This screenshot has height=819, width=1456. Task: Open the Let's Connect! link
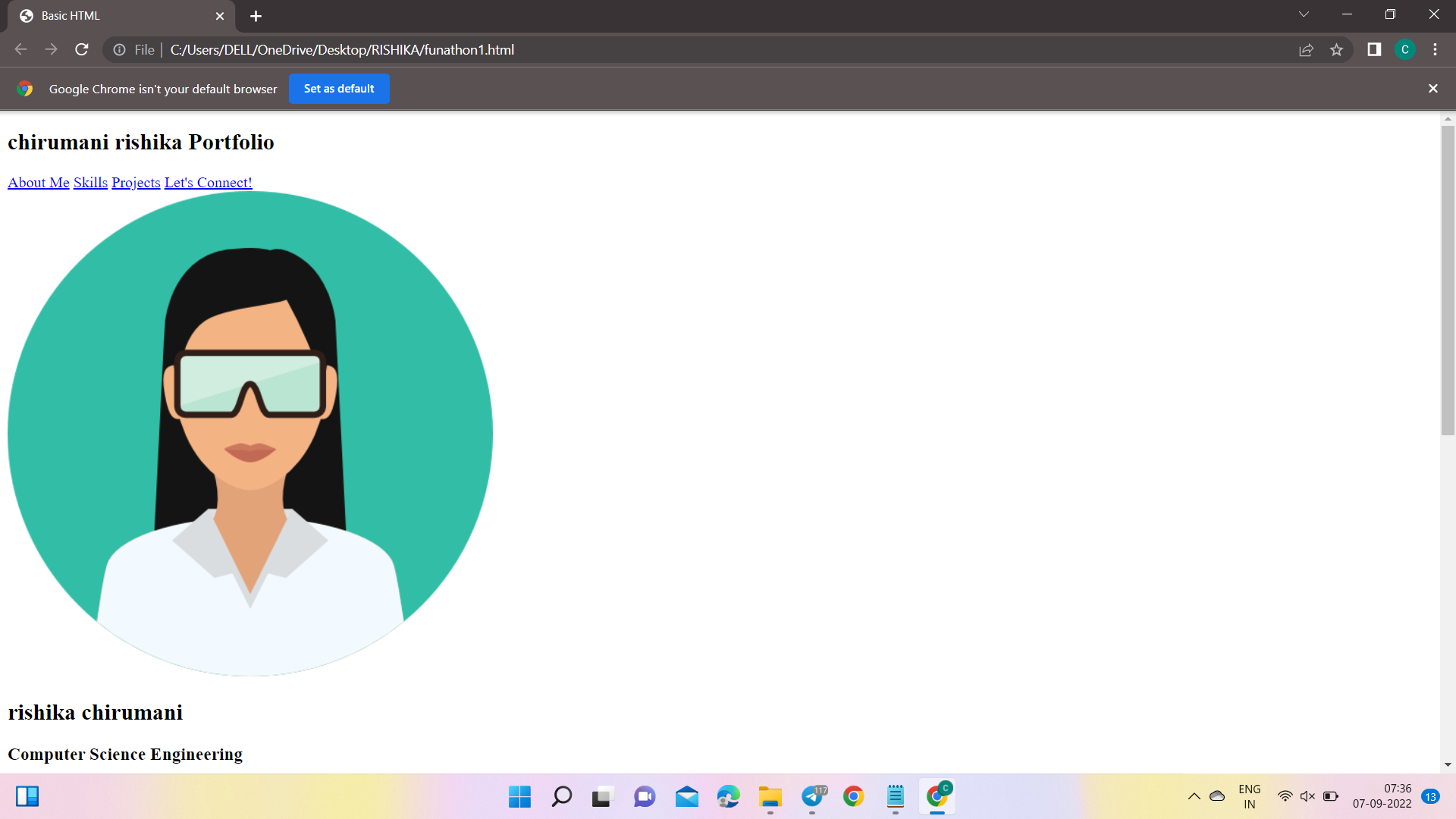click(x=208, y=182)
